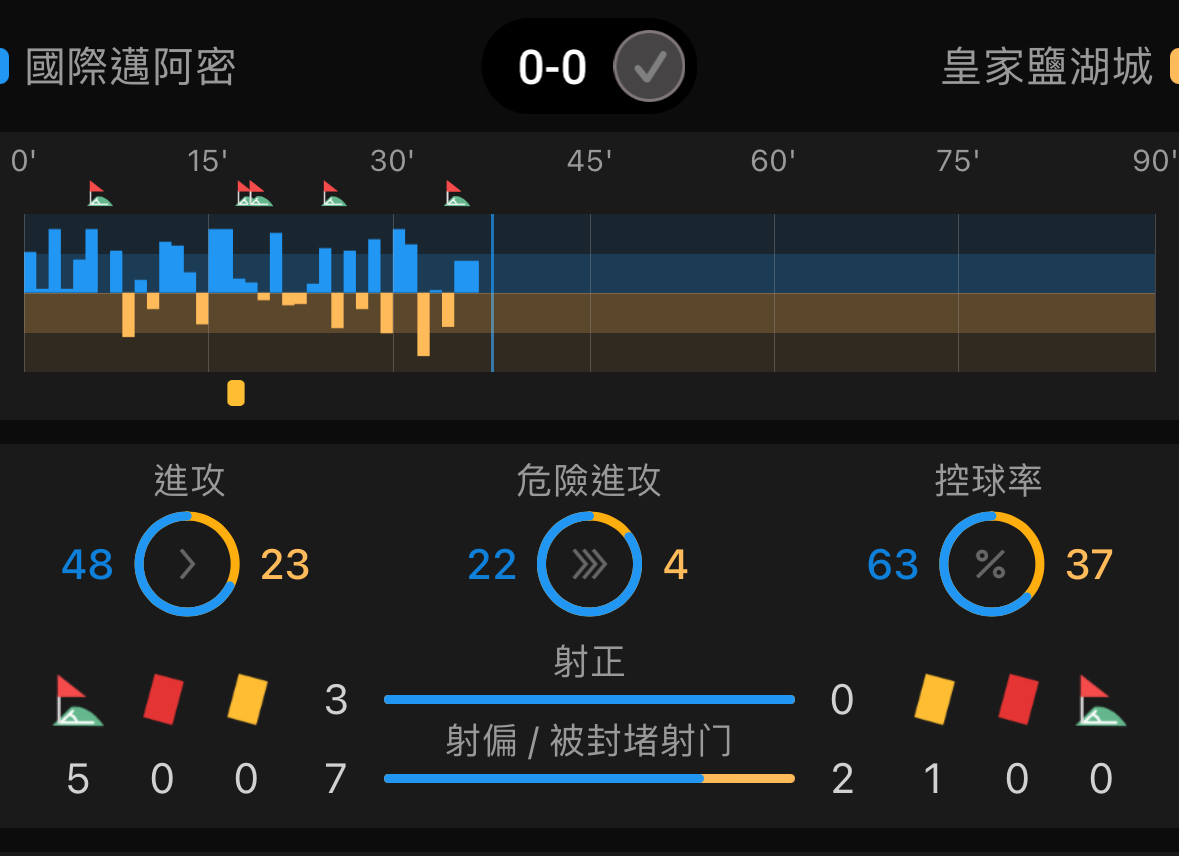Click home team yellow card icon
Screen dimensions: 1179x856
(x=247, y=700)
